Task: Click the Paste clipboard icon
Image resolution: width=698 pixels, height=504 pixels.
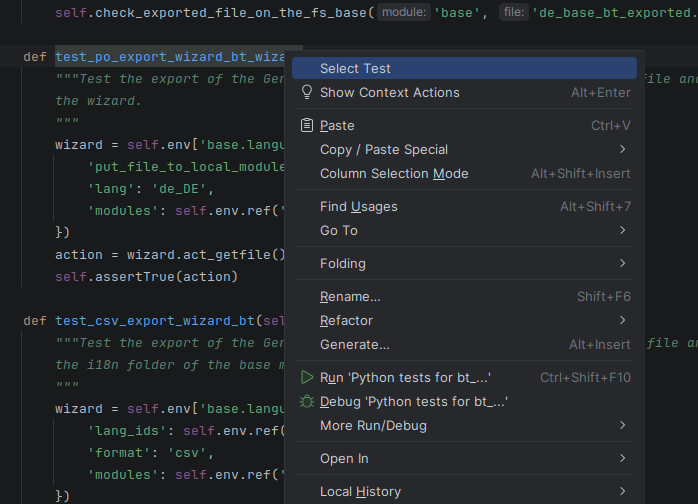Action: pyautogui.click(x=307, y=126)
